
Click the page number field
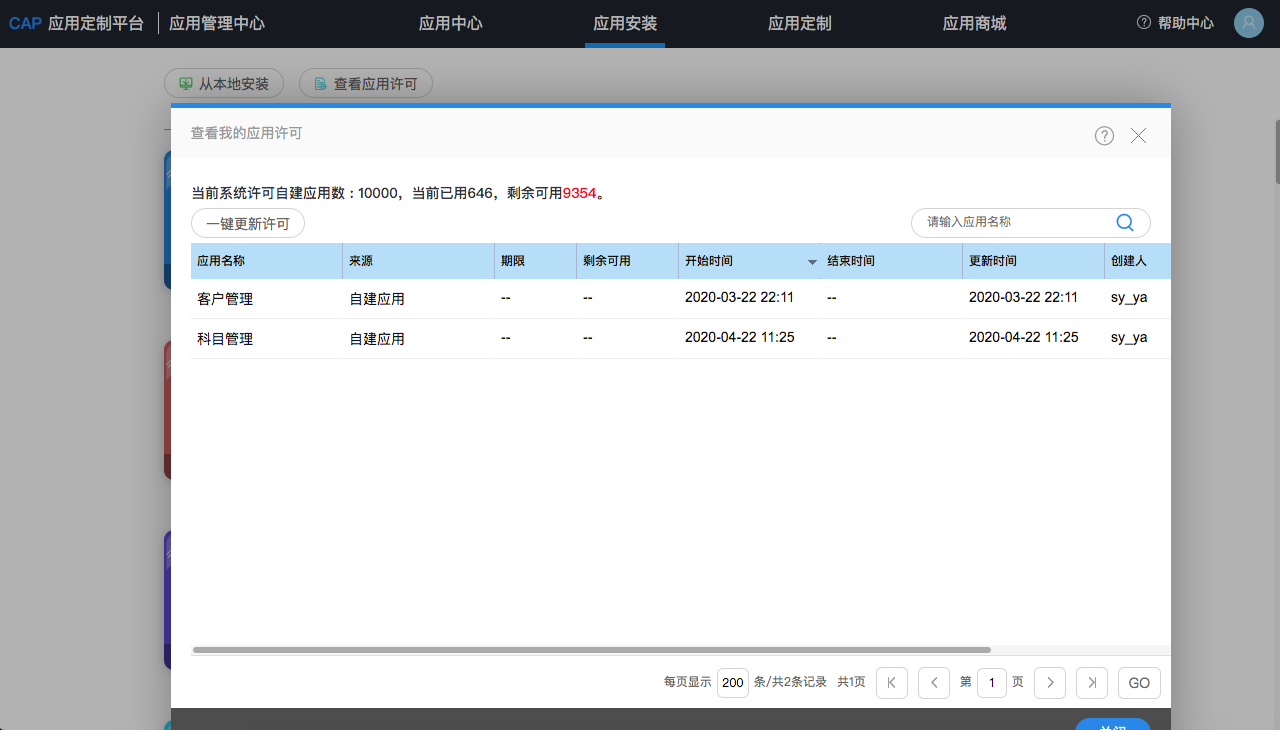[992, 682]
